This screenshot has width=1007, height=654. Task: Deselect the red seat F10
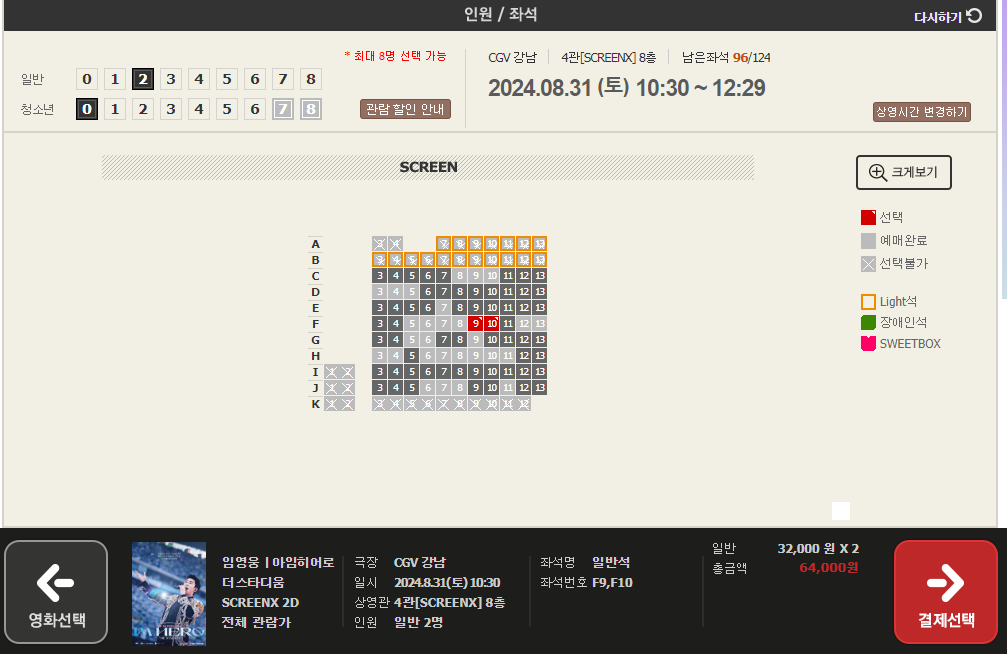(x=491, y=324)
